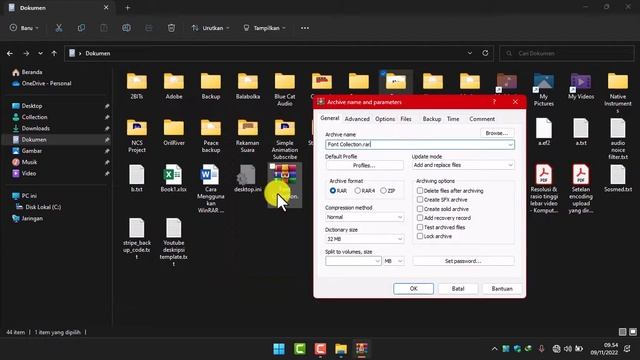The width and height of the screenshot is (640, 360).
Task: Select the Book1.xlsx Excel file
Action: coord(173,178)
